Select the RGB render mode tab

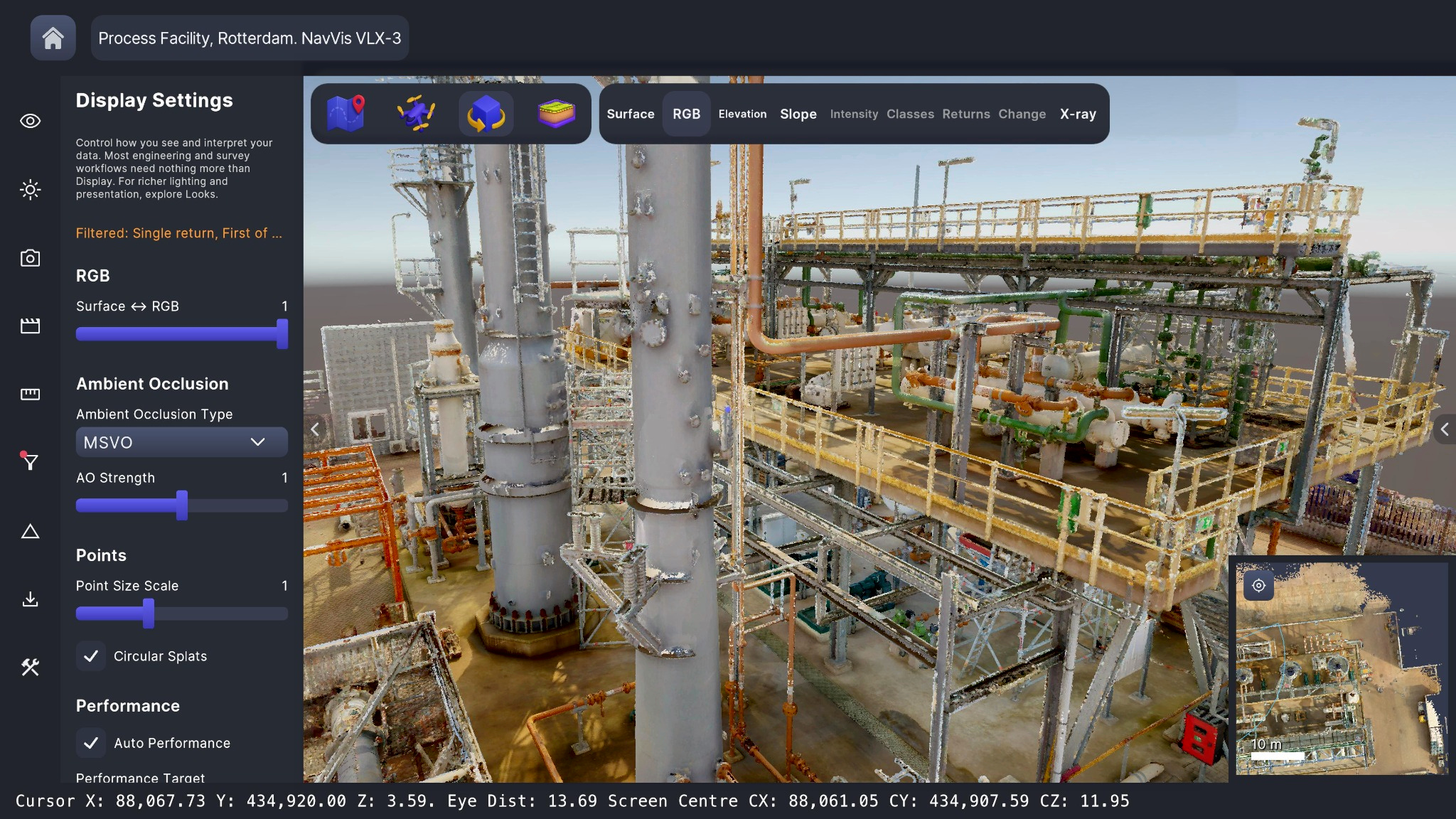[x=687, y=114]
